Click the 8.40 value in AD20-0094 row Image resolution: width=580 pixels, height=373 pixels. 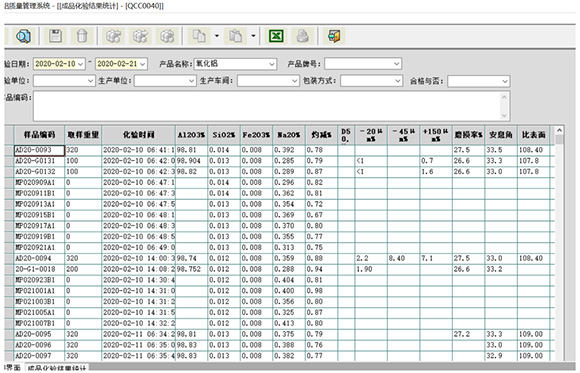click(404, 258)
